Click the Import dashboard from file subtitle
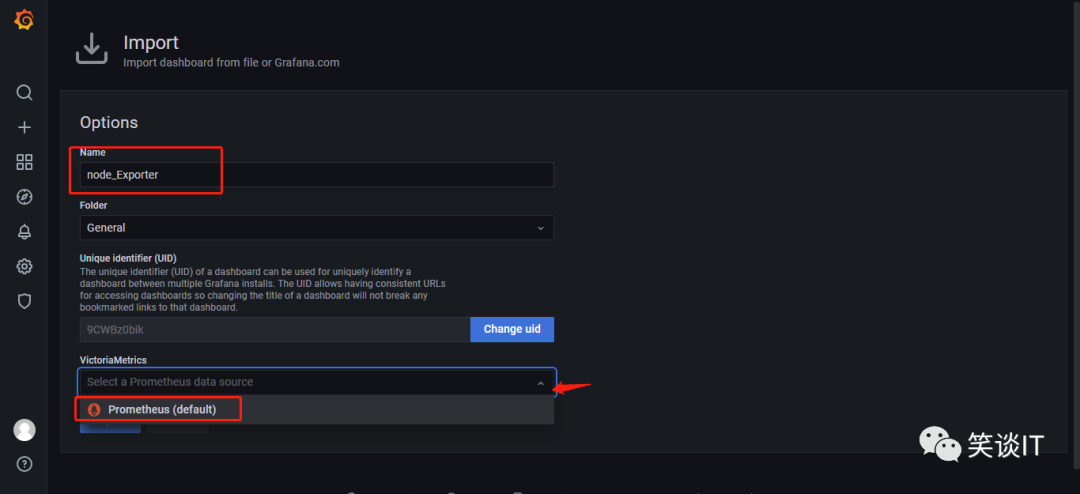This screenshot has height=494, width=1080. pyautogui.click(x=231, y=62)
